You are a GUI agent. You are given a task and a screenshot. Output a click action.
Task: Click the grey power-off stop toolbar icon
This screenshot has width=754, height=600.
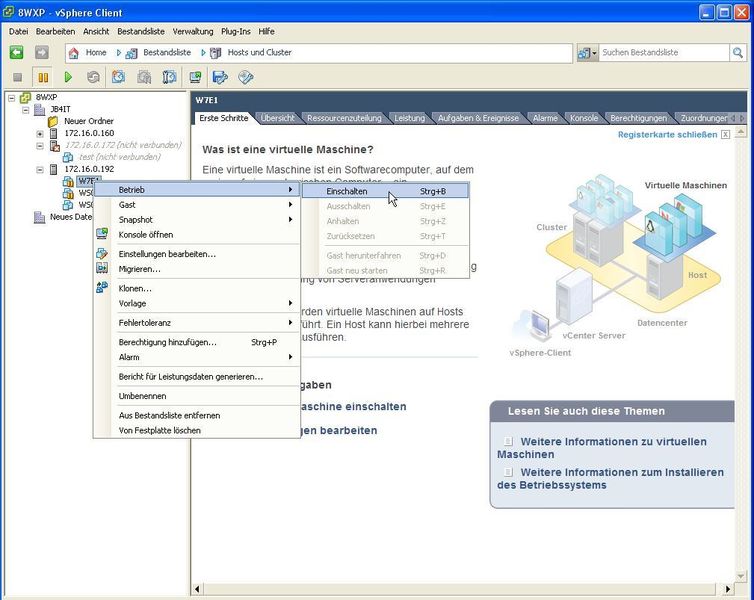[17, 77]
